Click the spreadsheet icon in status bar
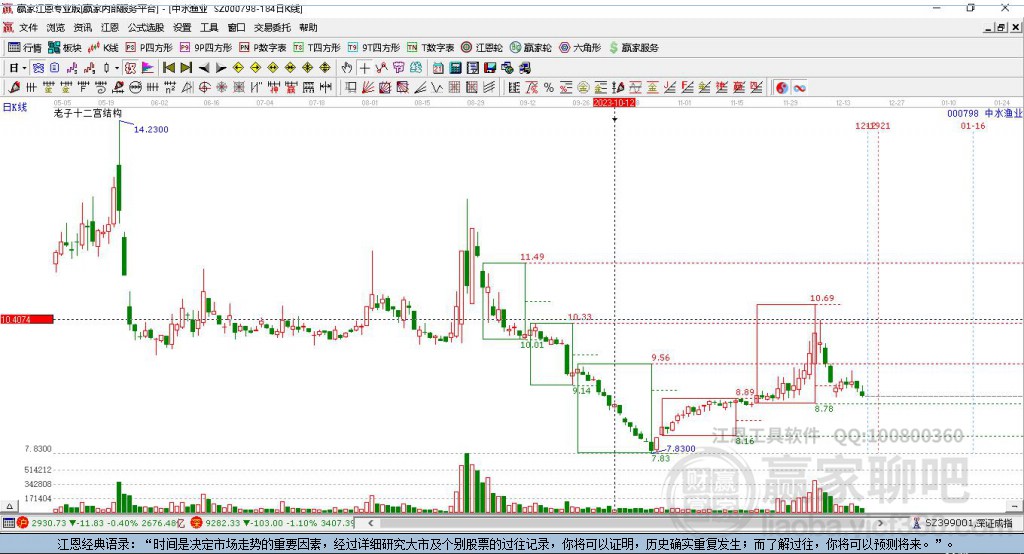Viewport: 1024px width, 554px height. pyautogui.click(x=8, y=523)
